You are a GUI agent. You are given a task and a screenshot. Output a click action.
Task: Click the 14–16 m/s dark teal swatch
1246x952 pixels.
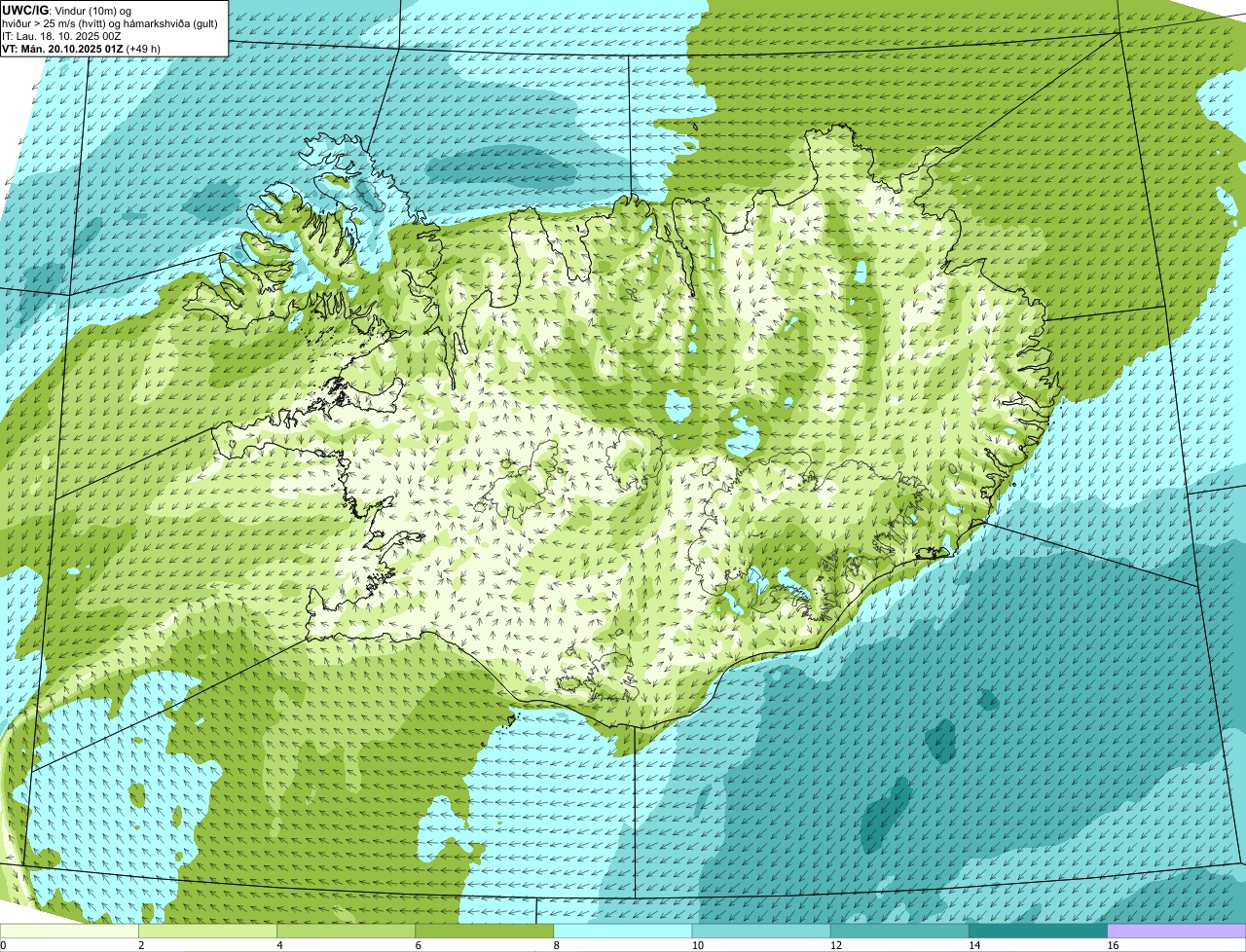[x=1038, y=931]
